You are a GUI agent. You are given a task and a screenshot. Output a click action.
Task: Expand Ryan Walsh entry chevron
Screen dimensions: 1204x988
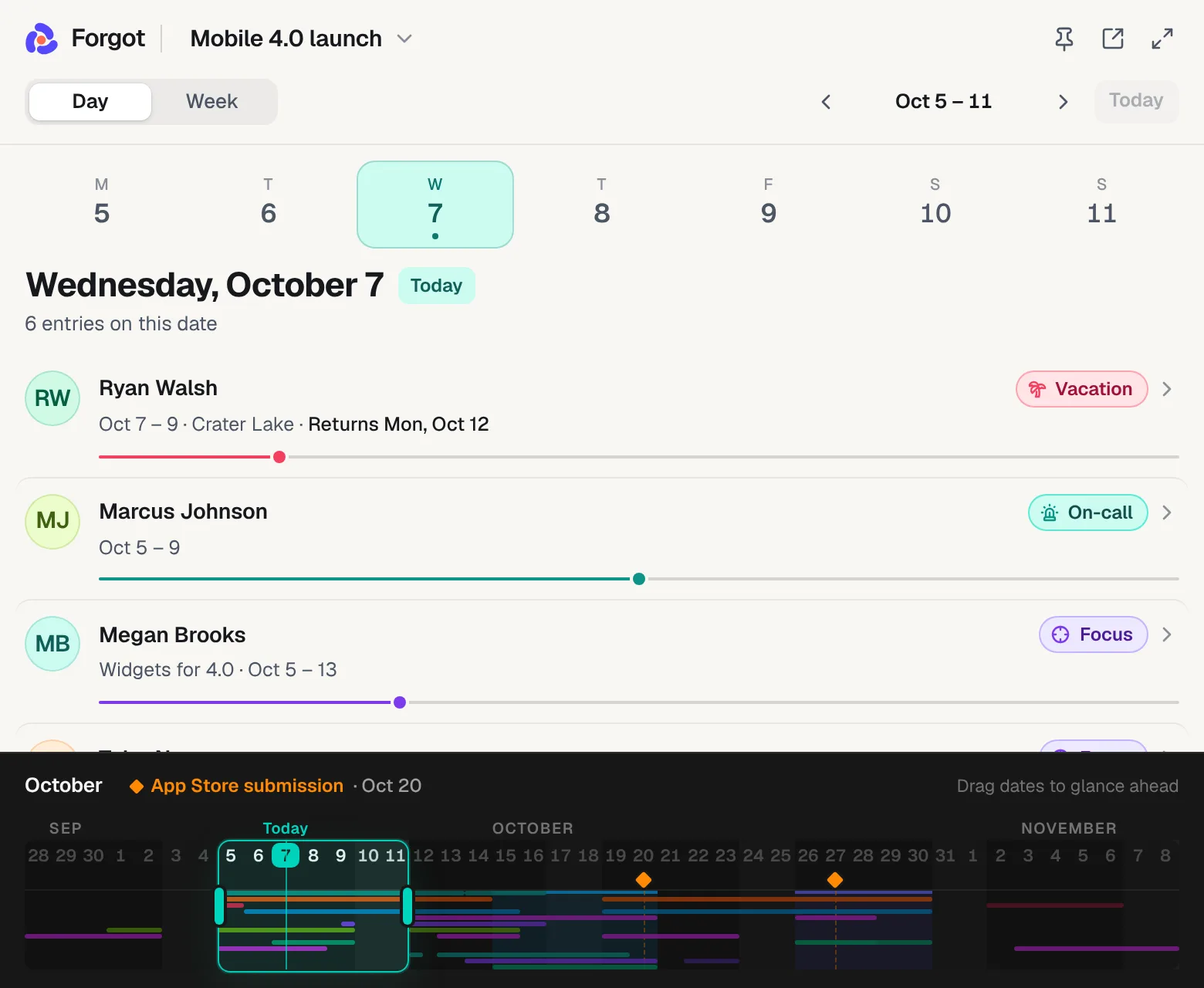click(1167, 389)
